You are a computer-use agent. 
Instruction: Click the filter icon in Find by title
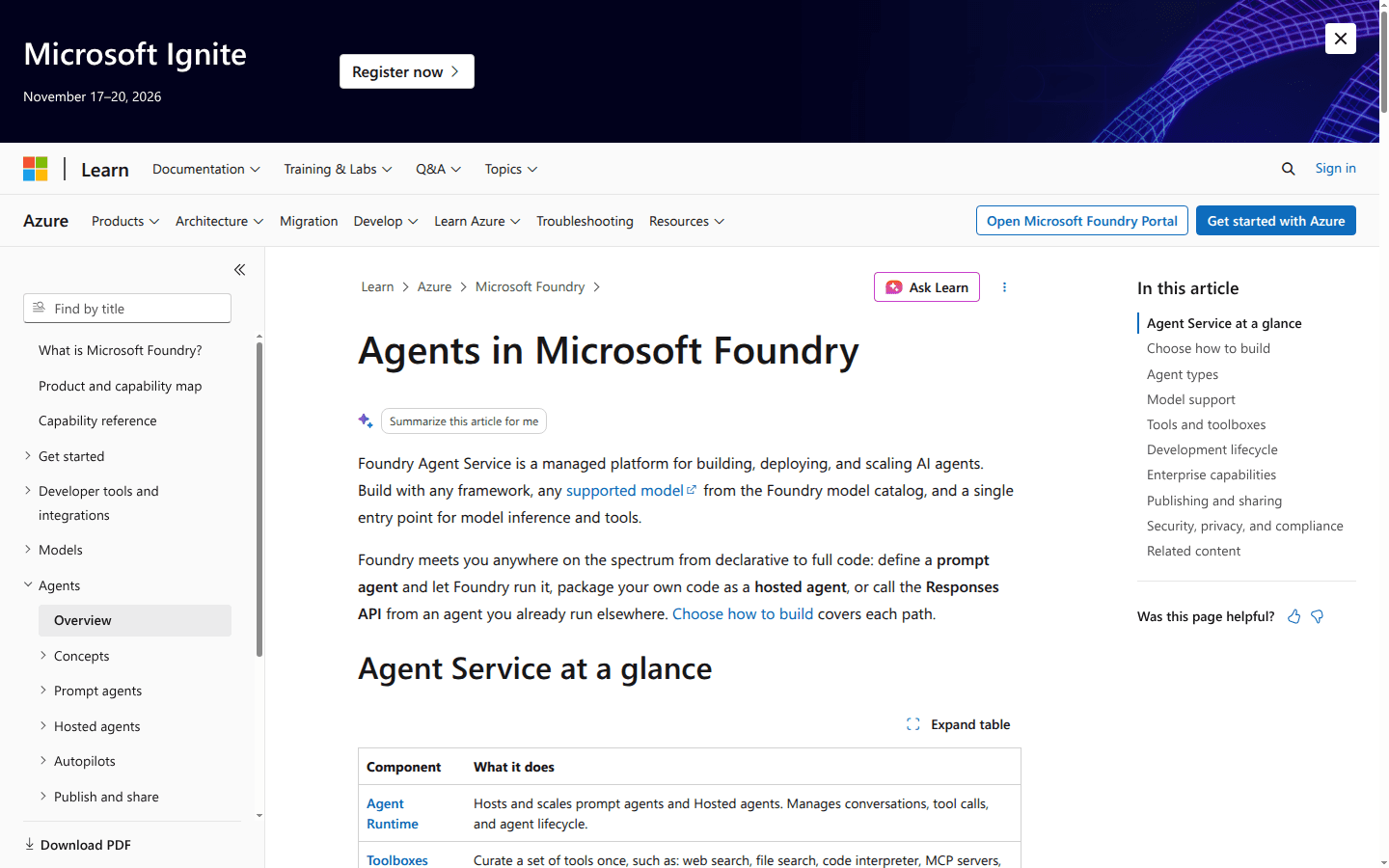39,309
